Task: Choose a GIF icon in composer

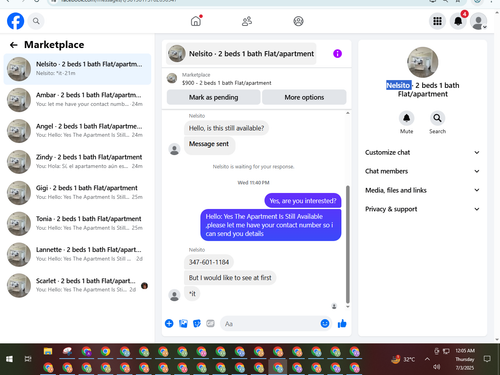Action: (210, 323)
